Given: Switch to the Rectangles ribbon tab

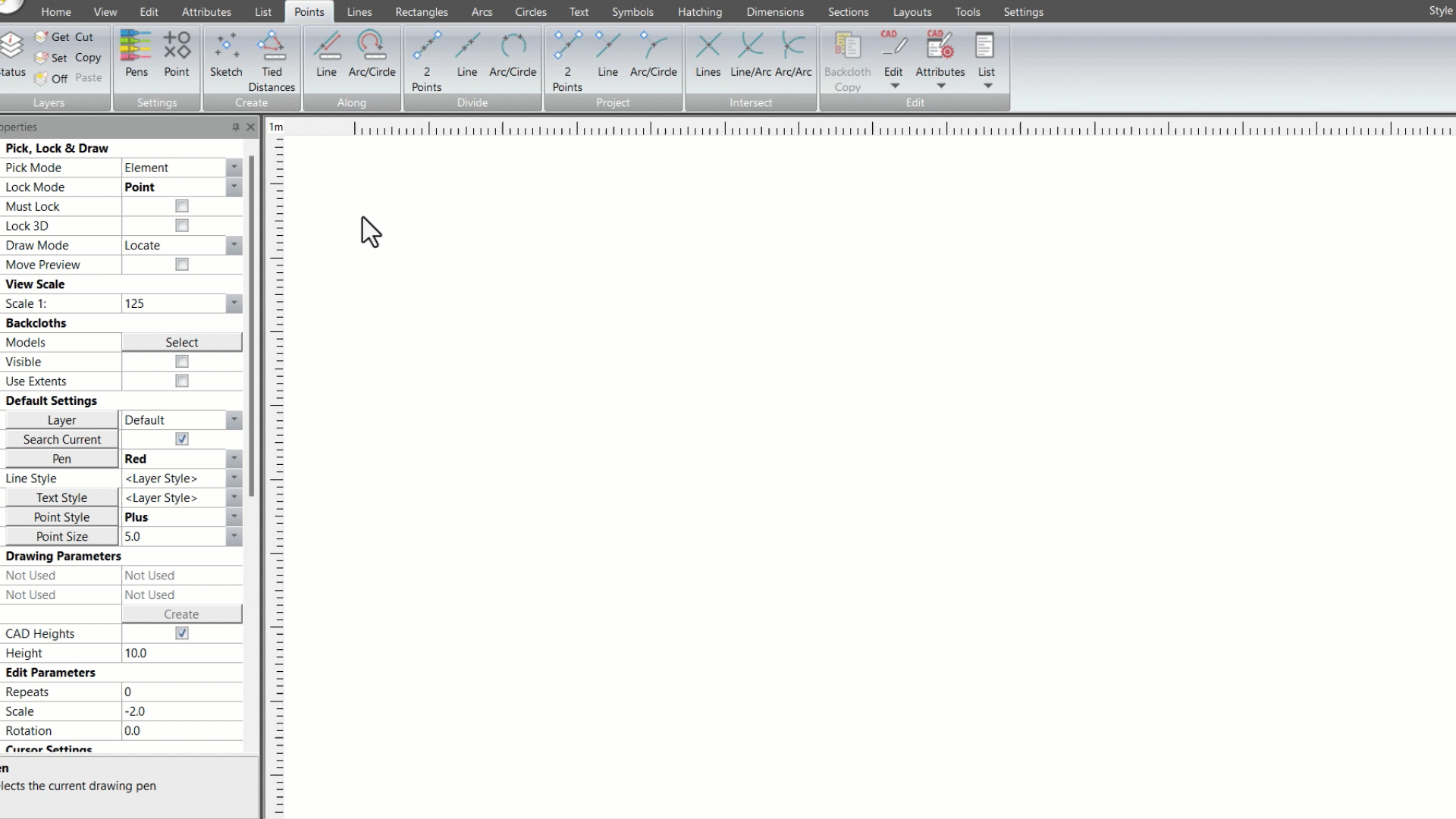Looking at the screenshot, I should [x=422, y=12].
